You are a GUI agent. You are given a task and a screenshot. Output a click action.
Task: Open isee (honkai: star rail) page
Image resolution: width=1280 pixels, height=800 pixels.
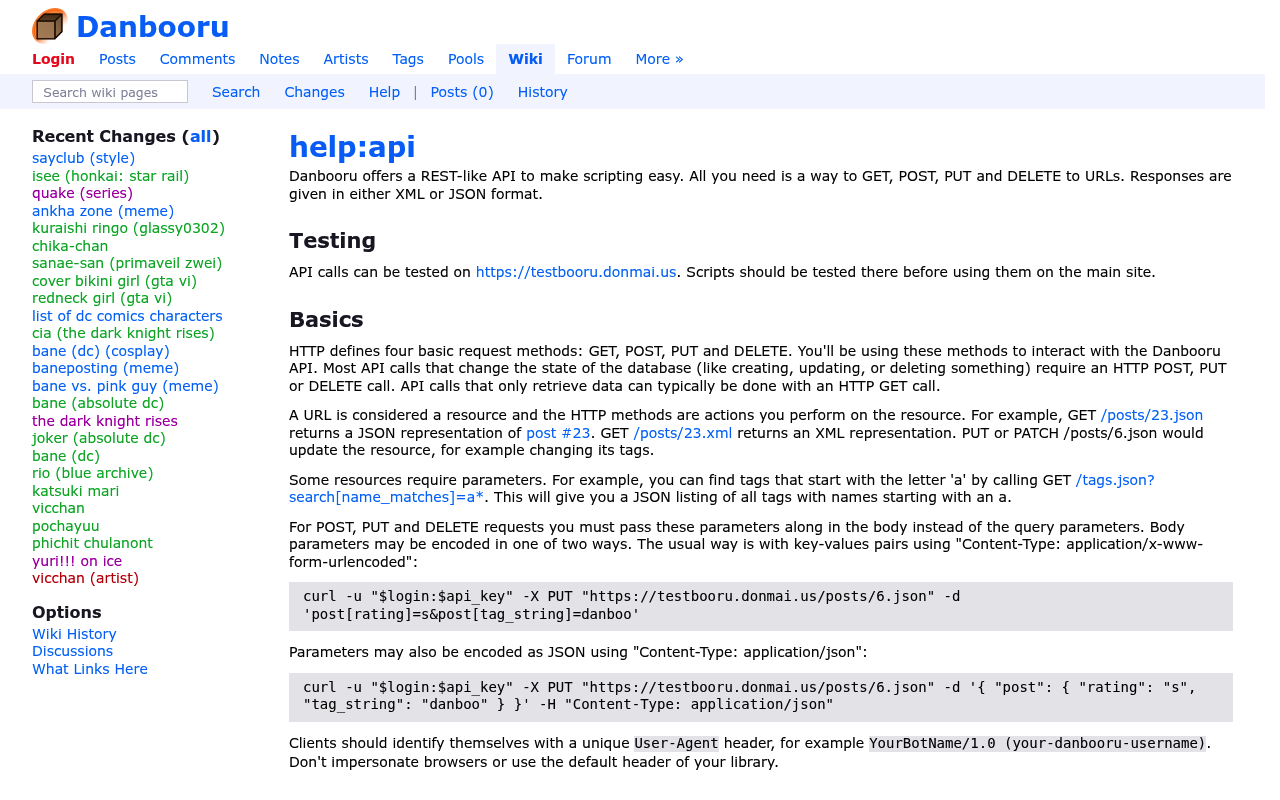pos(110,176)
